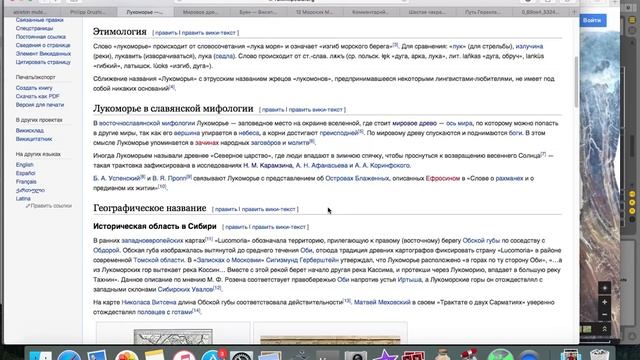Viewport: 640px width, 360px height.
Task: Open 'Викисклад' project link
Action: (x=29, y=131)
